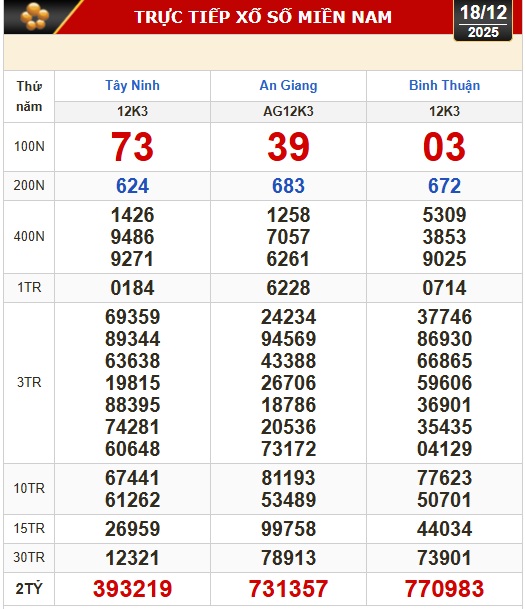The image size is (525, 609).
Task: Select the 'Thứ năm' day label
Action: pyautogui.click(x=29, y=96)
